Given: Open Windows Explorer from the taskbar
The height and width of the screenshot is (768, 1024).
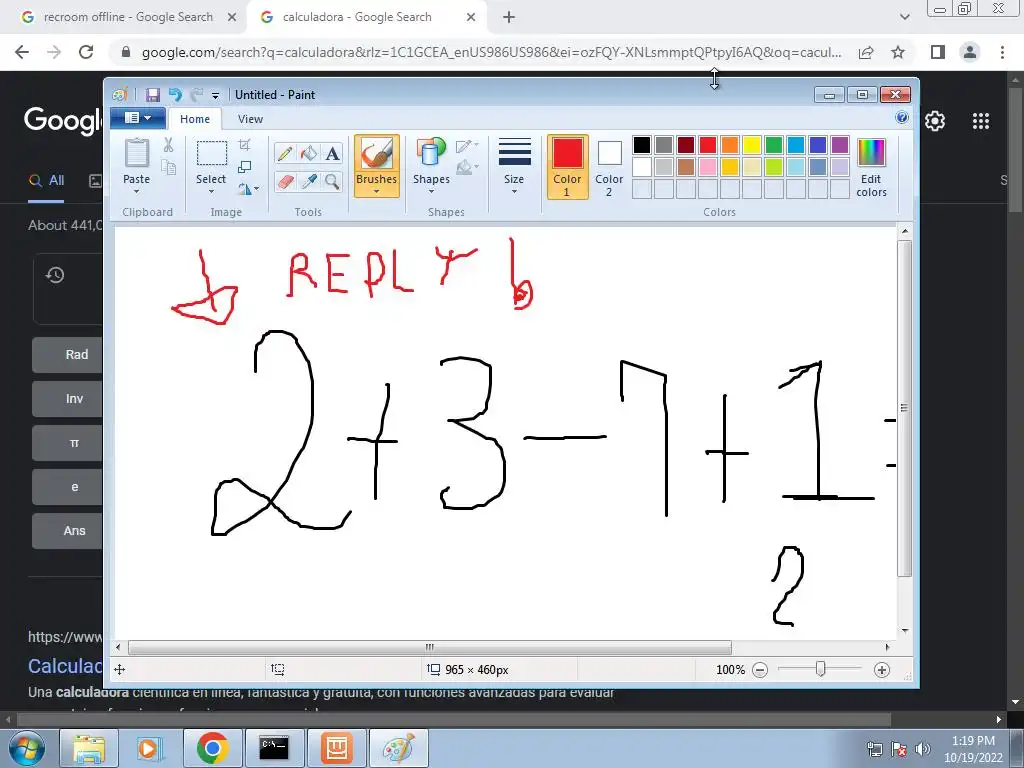Looking at the screenshot, I should pos(89,748).
